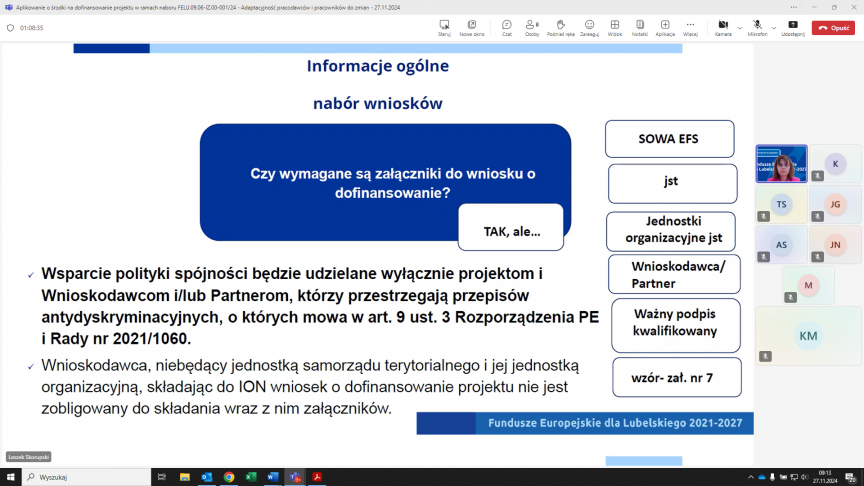Click the Informacje ogólne slide heading
Screen dimensions: 864x486
tap(378, 66)
